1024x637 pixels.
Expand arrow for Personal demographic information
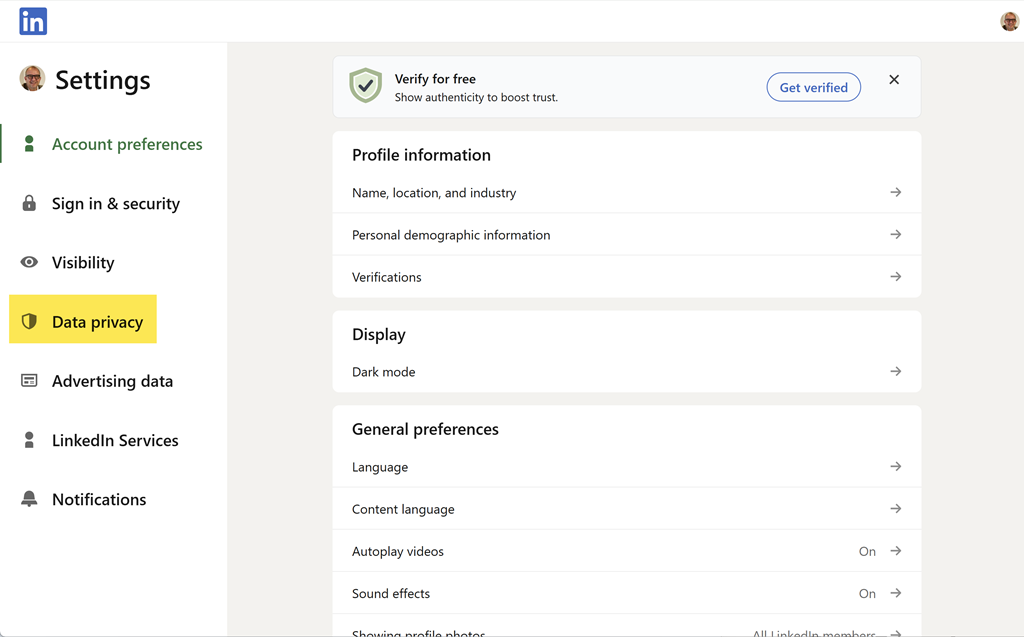point(895,234)
